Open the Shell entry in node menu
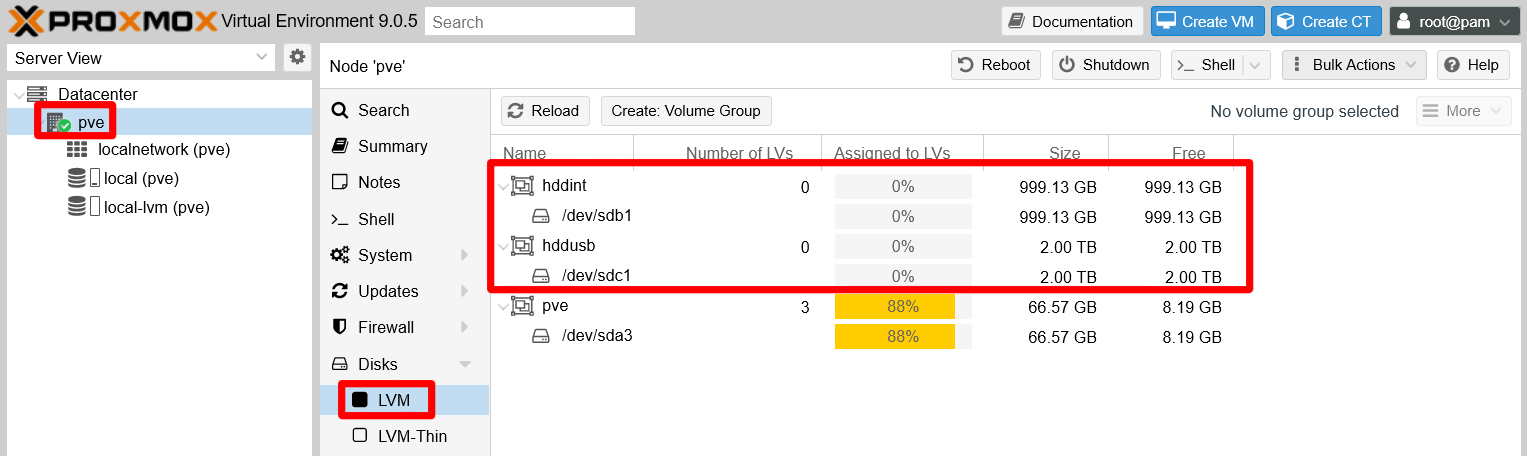Image resolution: width=1527 pixels, height=456 pixels. (x=404, y=219)
